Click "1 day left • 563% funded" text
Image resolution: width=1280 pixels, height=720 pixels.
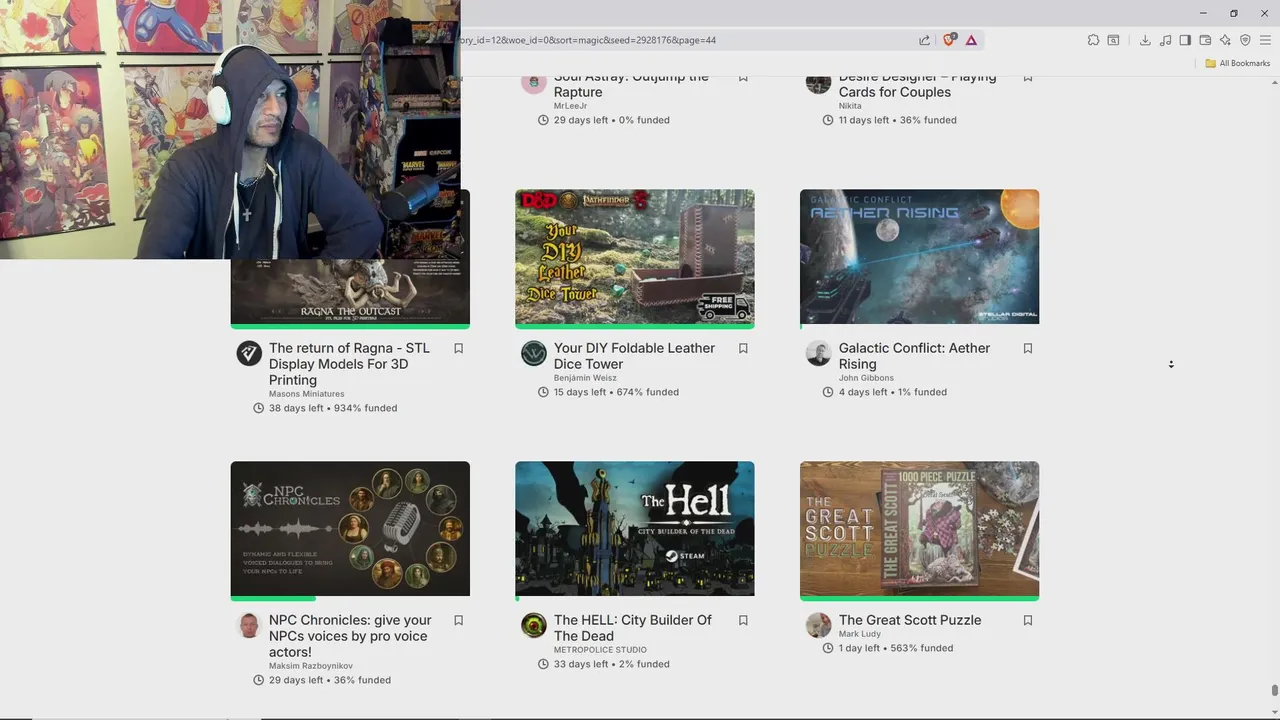pyautogui.click(x=896, y=648)
